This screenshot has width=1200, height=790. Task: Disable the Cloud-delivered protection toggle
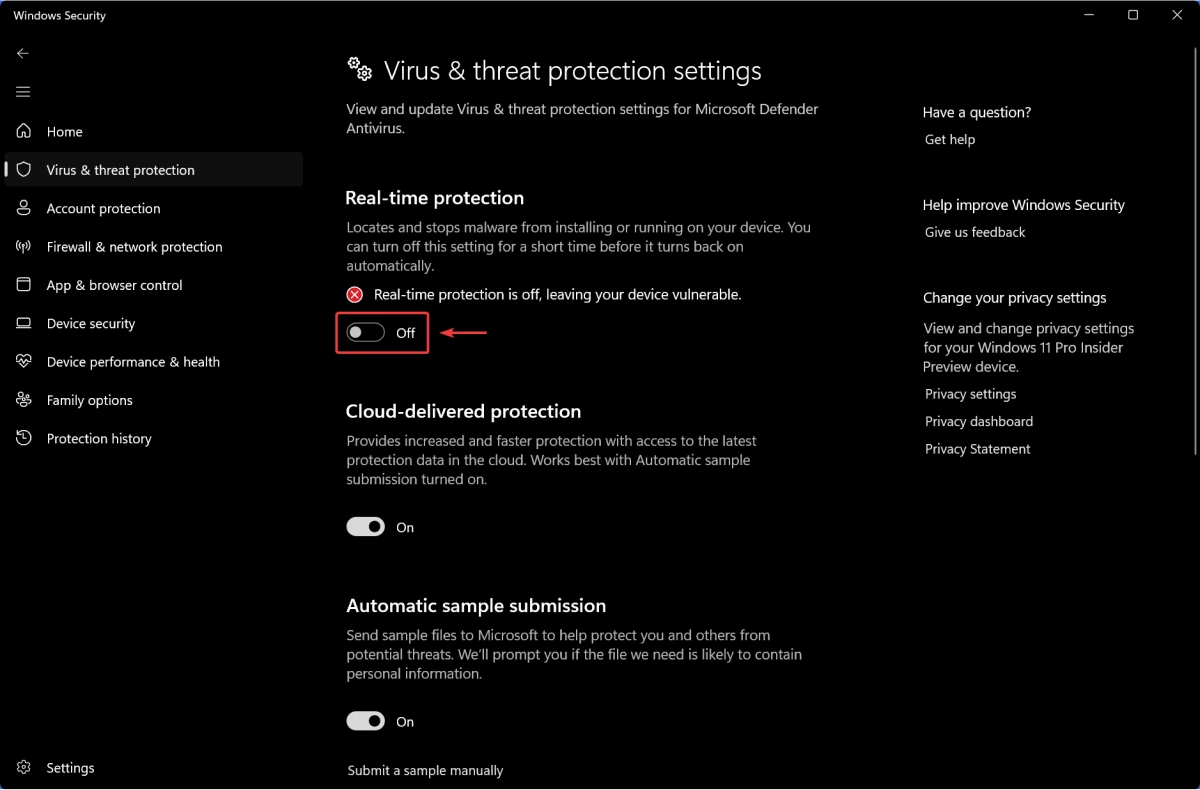(x=365, y=527)
